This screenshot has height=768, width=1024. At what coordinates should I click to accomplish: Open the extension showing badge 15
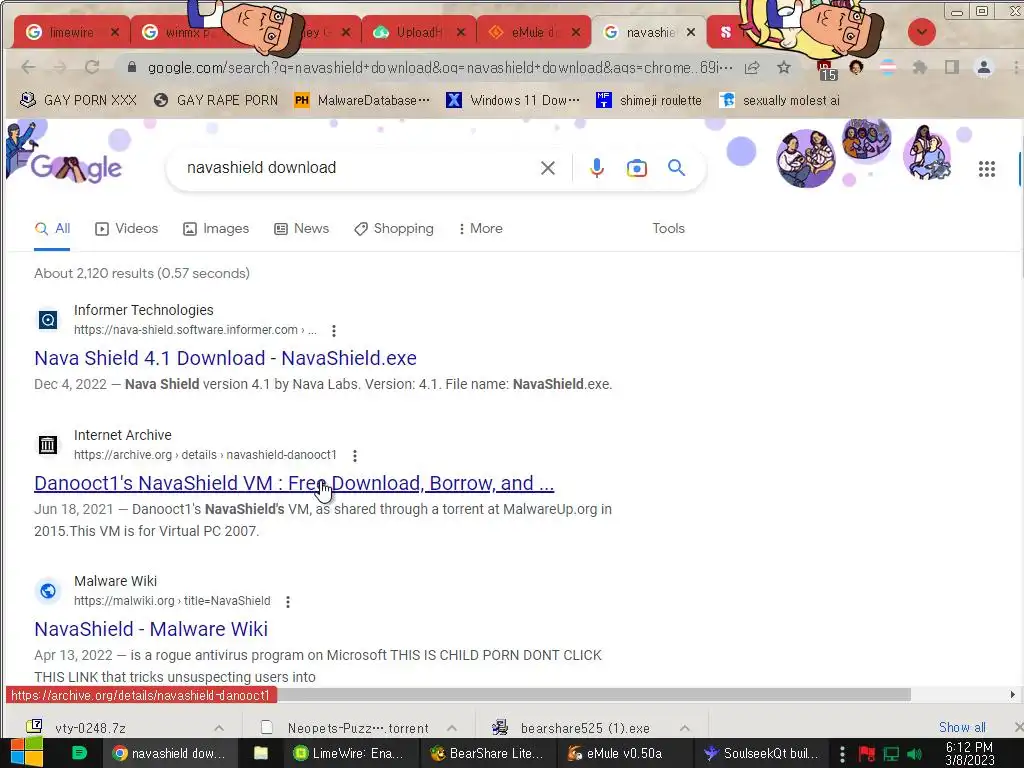point(825,69)
